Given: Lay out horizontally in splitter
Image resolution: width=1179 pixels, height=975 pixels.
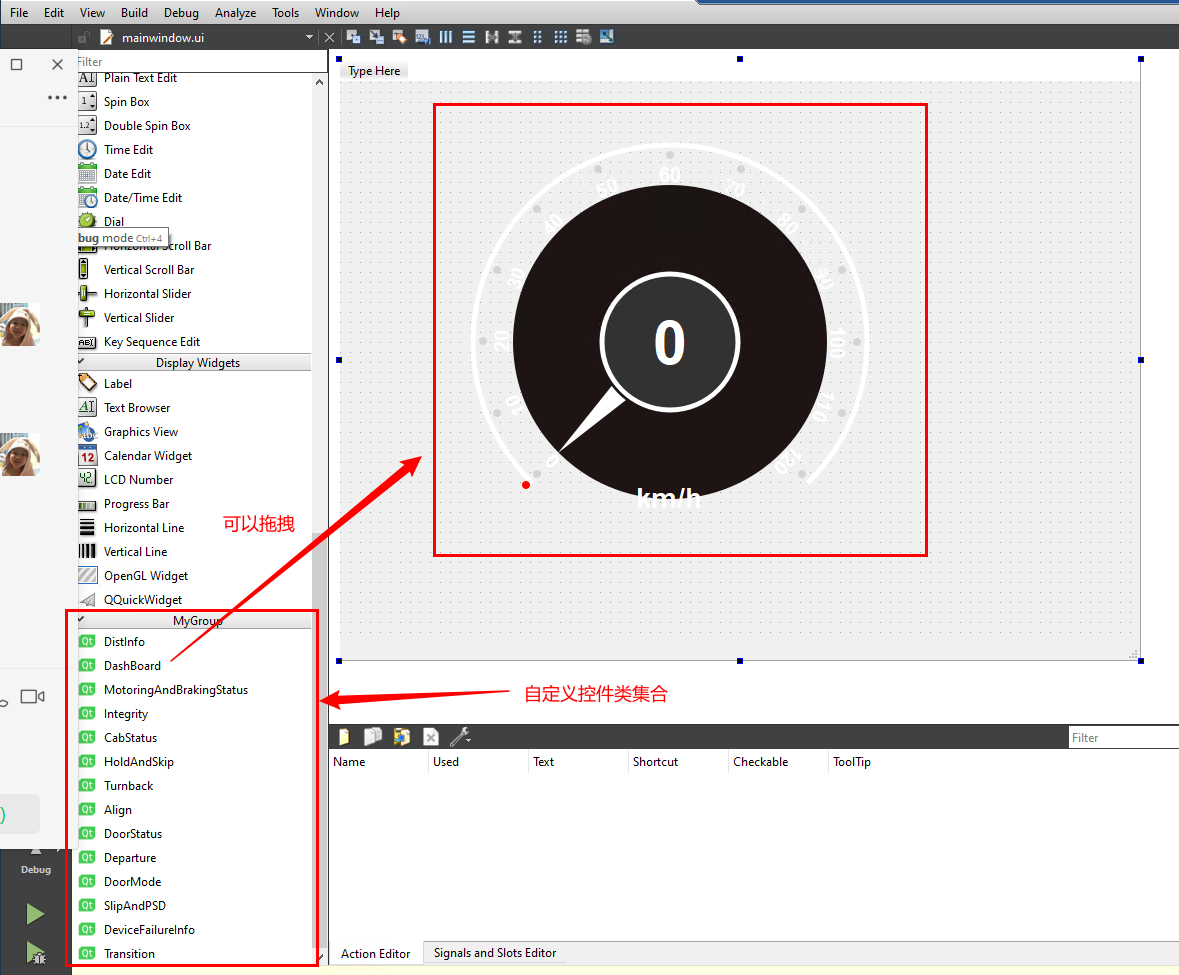Looking at the screenshot, I should click(492, 37).
